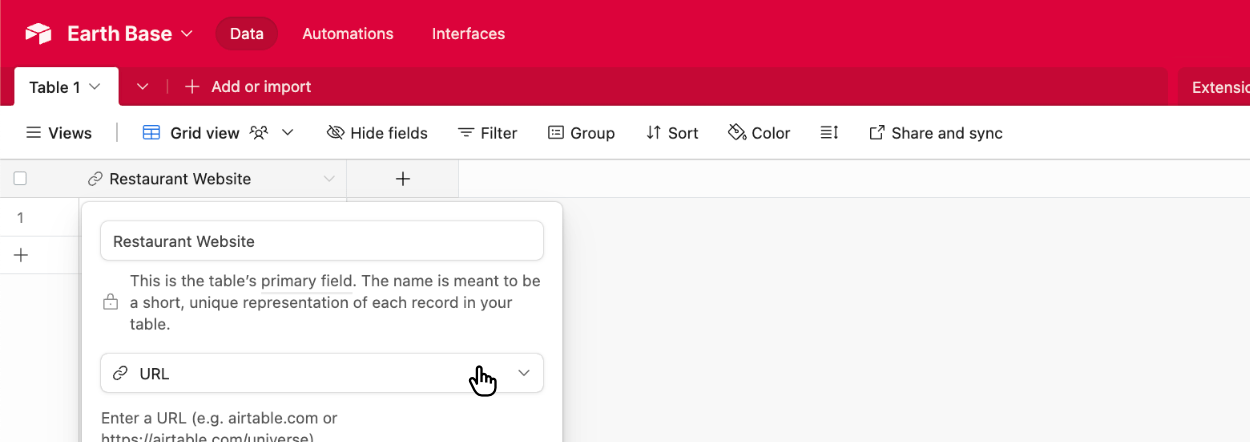Open the Automations tab
Viewport: 1250px width, 442px height.
tap(348, 33)
